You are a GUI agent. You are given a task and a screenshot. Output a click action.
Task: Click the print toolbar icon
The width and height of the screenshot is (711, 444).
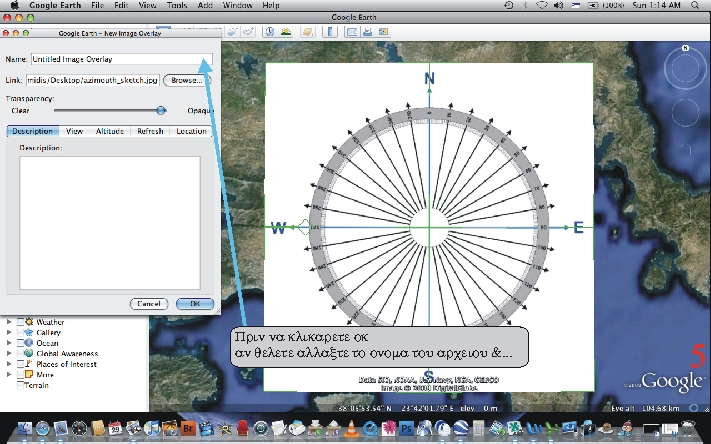368,32
